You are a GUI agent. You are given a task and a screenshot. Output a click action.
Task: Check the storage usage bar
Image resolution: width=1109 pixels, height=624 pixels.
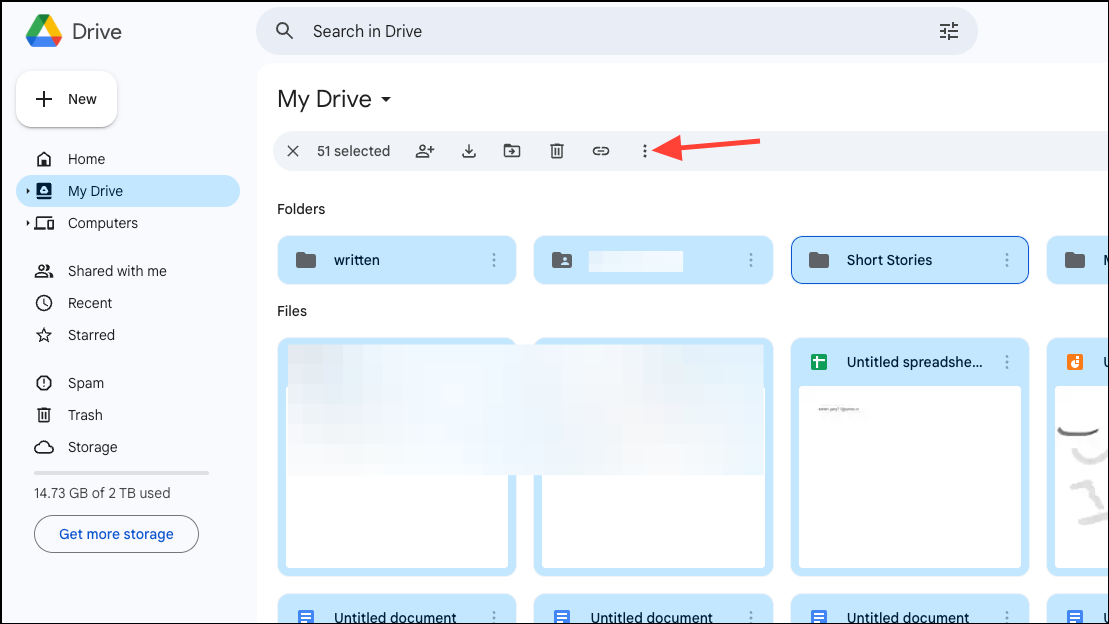(120, 472)
